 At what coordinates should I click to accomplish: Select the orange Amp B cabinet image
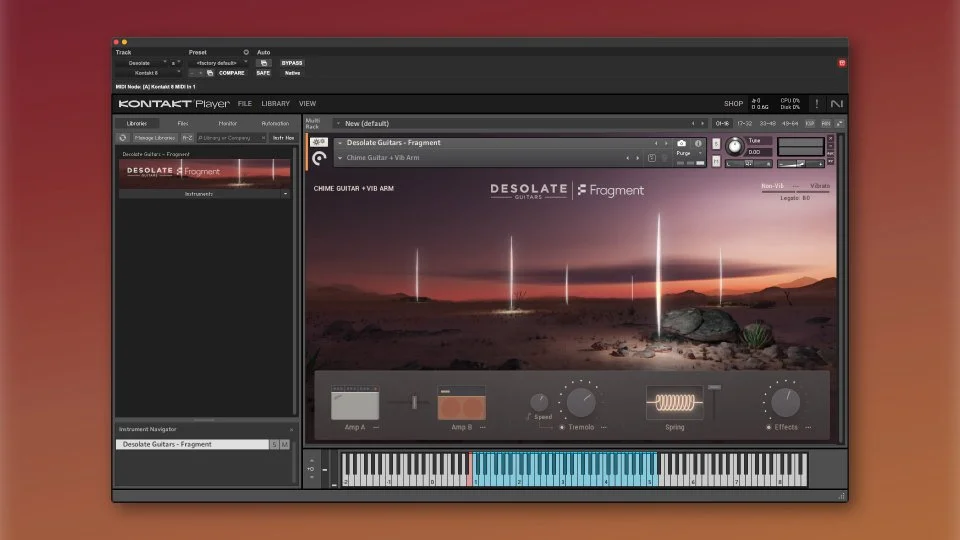click(x=462, y=403)
